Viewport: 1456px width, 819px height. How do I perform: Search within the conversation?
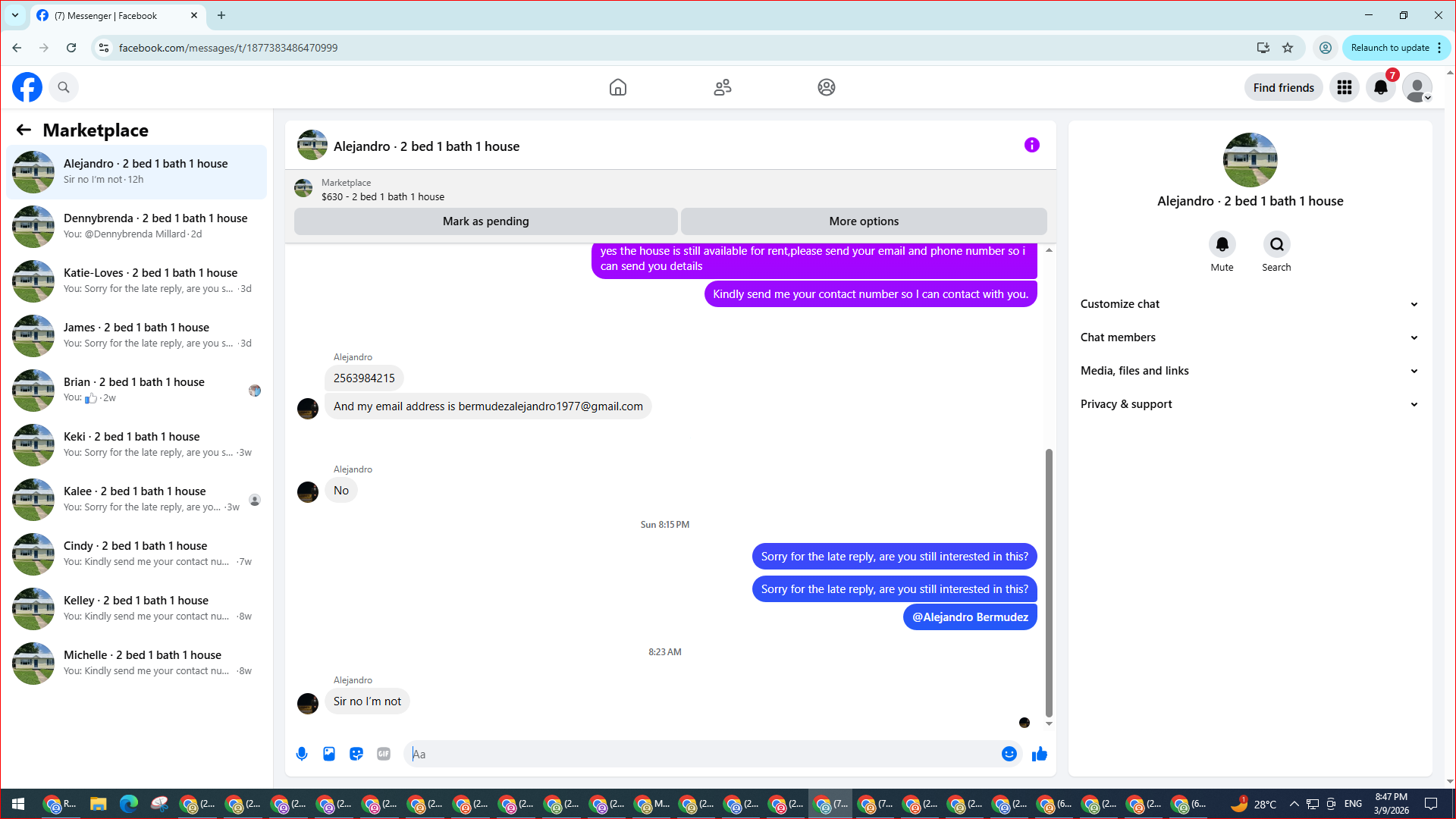tap(1276, 245)
